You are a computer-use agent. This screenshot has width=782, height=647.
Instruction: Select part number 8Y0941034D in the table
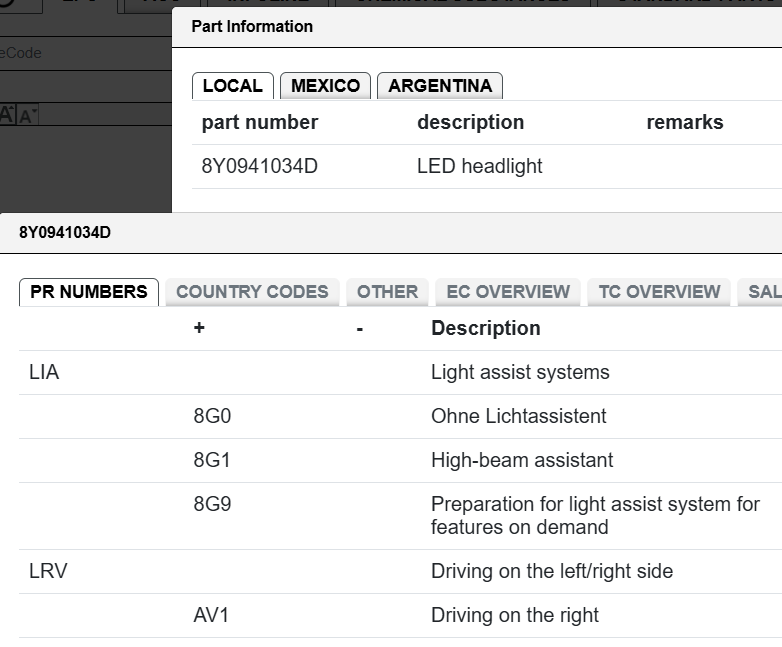point(259,166)
